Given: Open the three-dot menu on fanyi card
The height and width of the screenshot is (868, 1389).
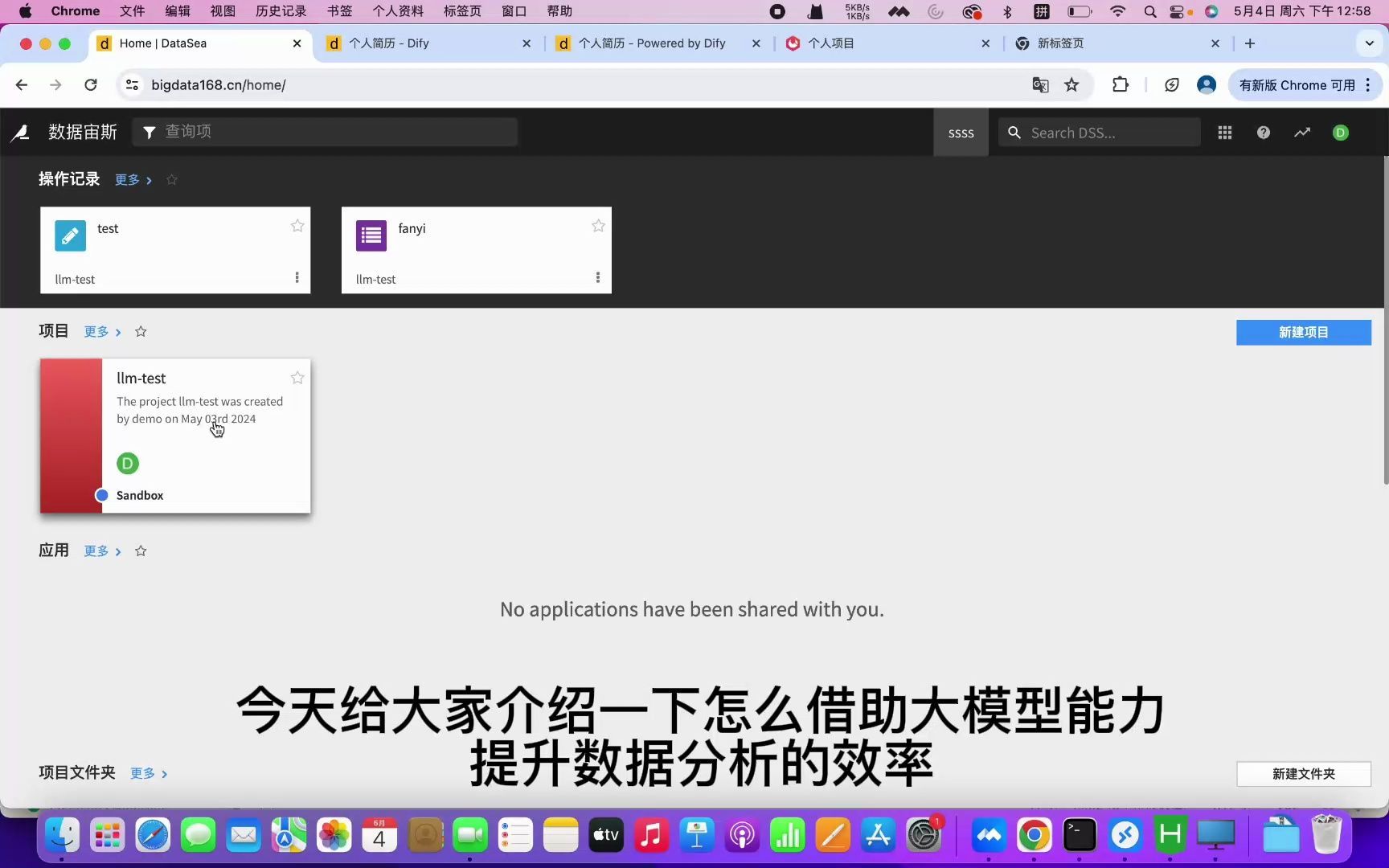Looking at the screenshot, I should (x=598, y=277).
